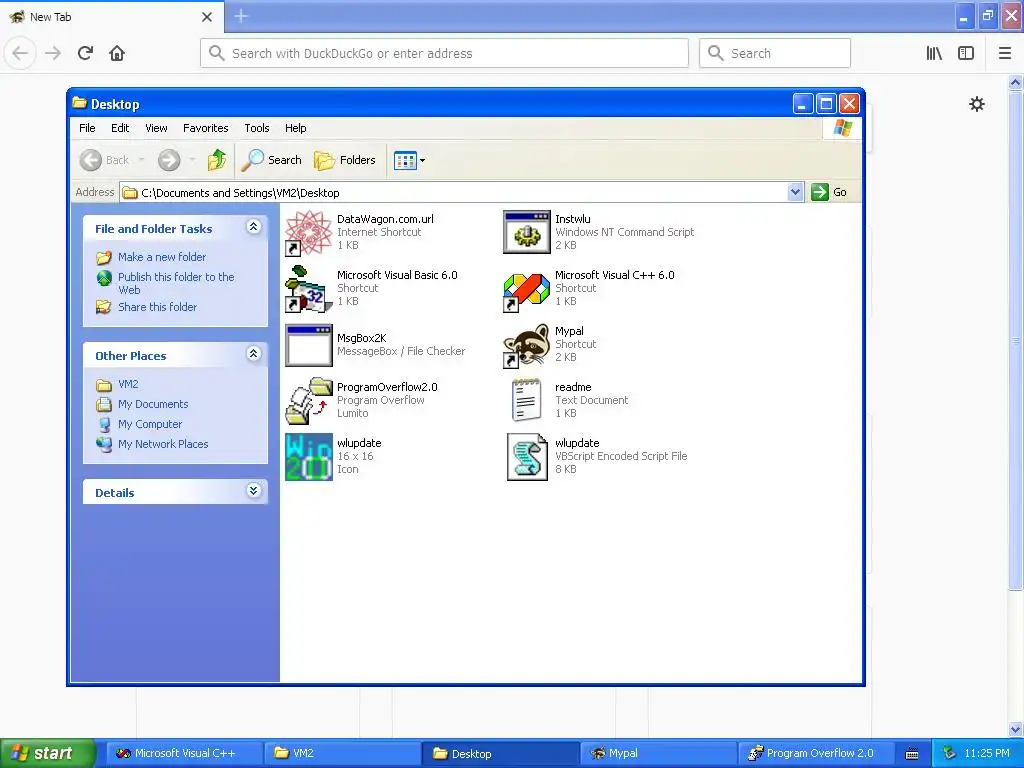Click the on-screen keyboard tray icon
Screen dimensions: 1024x768
(912, 754)
